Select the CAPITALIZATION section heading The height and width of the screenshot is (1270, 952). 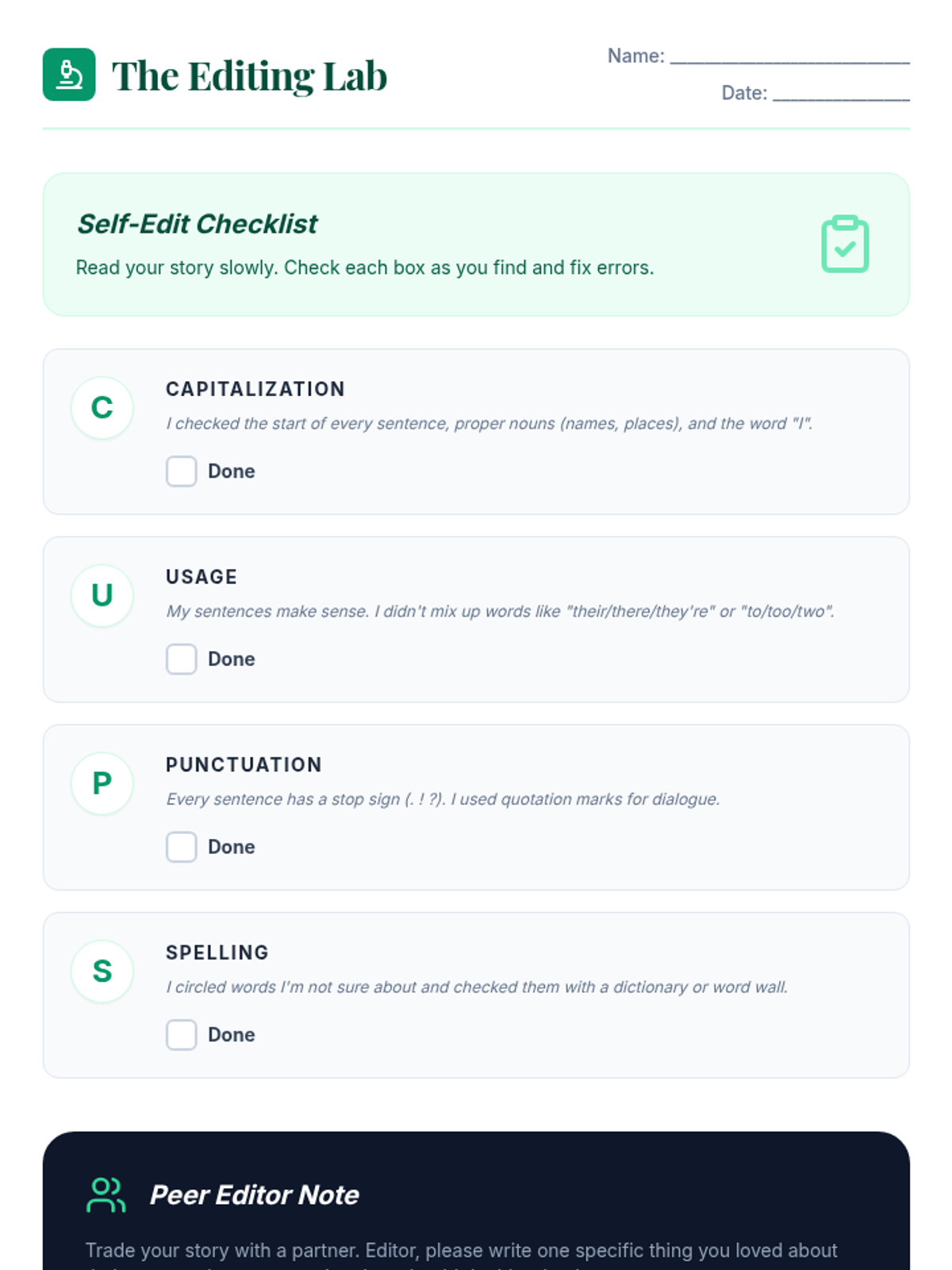click(255, 389)
